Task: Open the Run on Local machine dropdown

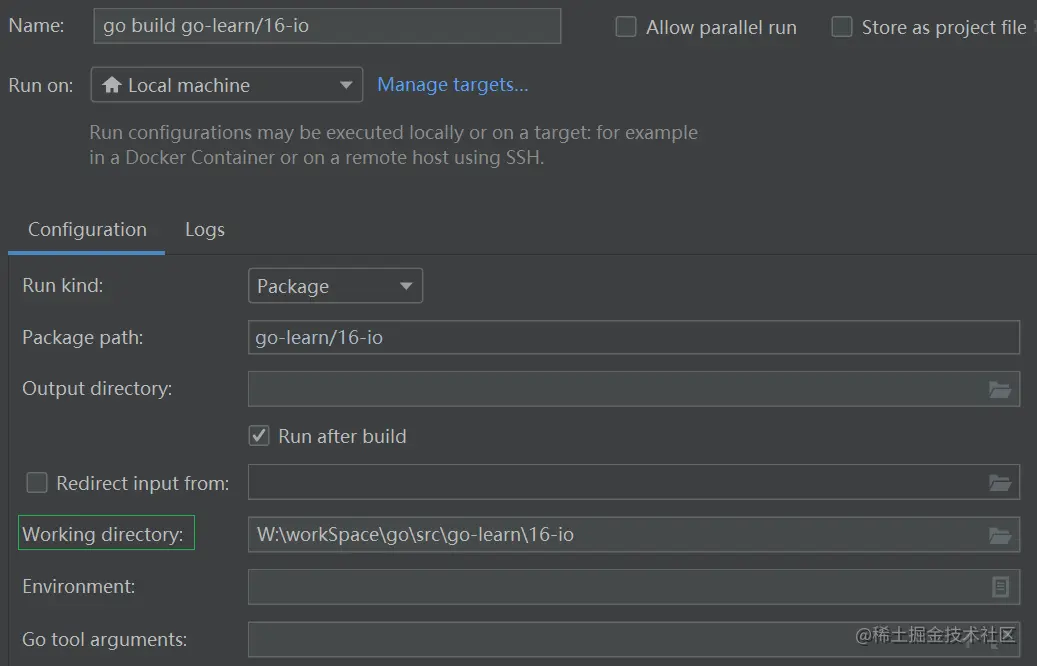Action: tap(226, 85)
